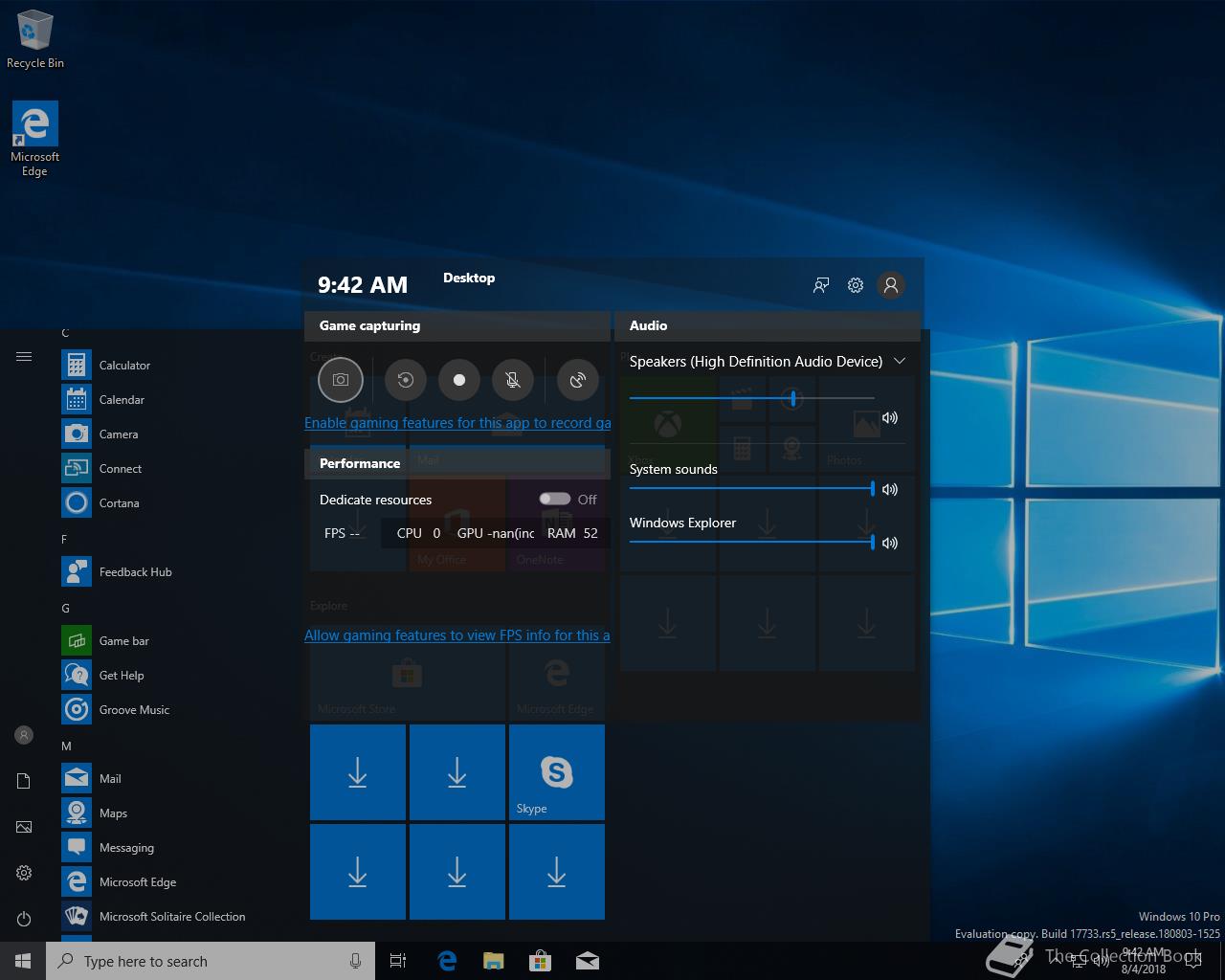Open Microsoft Edge in the Start app list
This screenshot has width=1225, height=980.
pyautogui.click(x=153, y=882)
